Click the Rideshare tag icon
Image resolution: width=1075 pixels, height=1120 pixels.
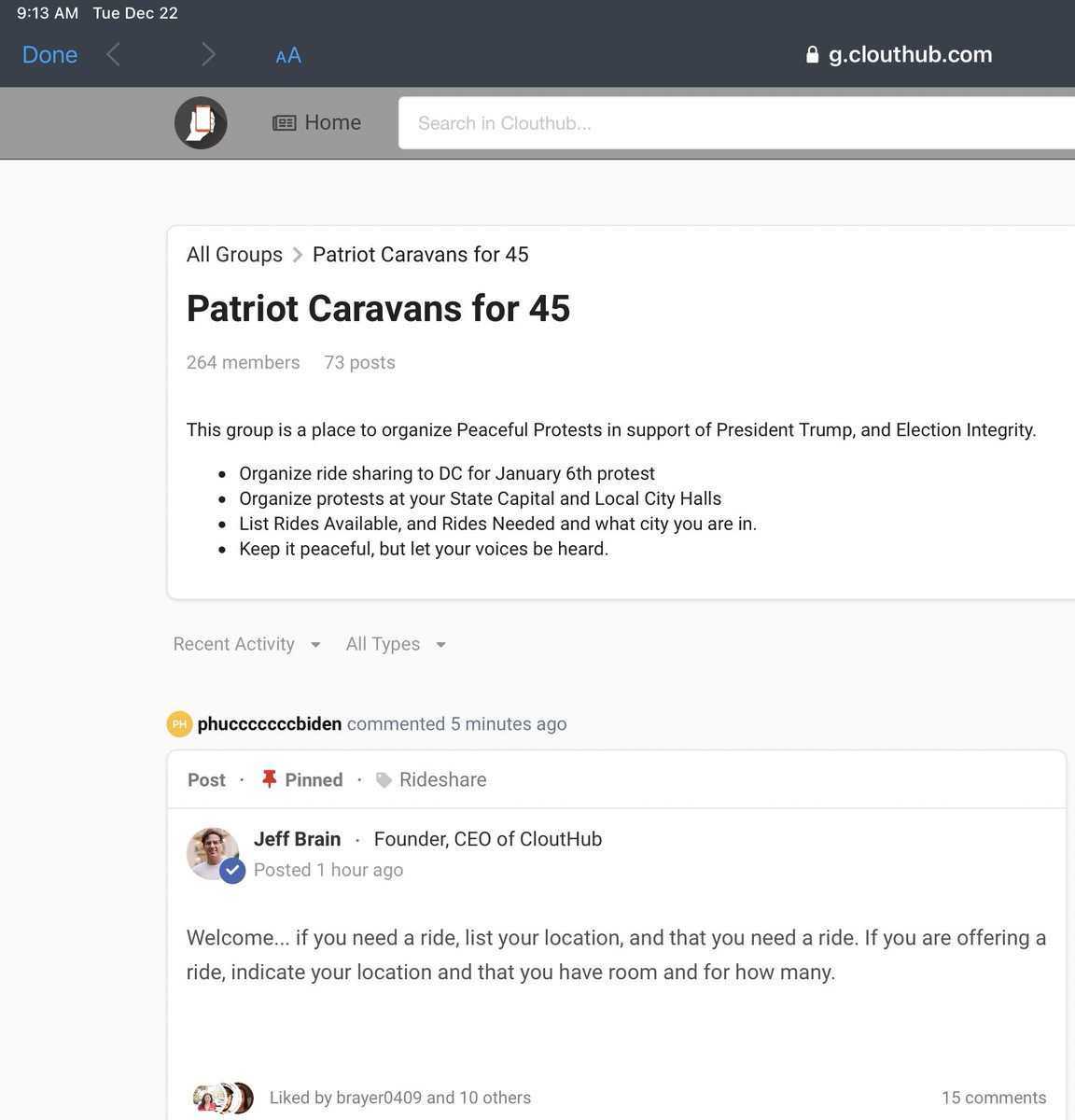pos(384,780)
